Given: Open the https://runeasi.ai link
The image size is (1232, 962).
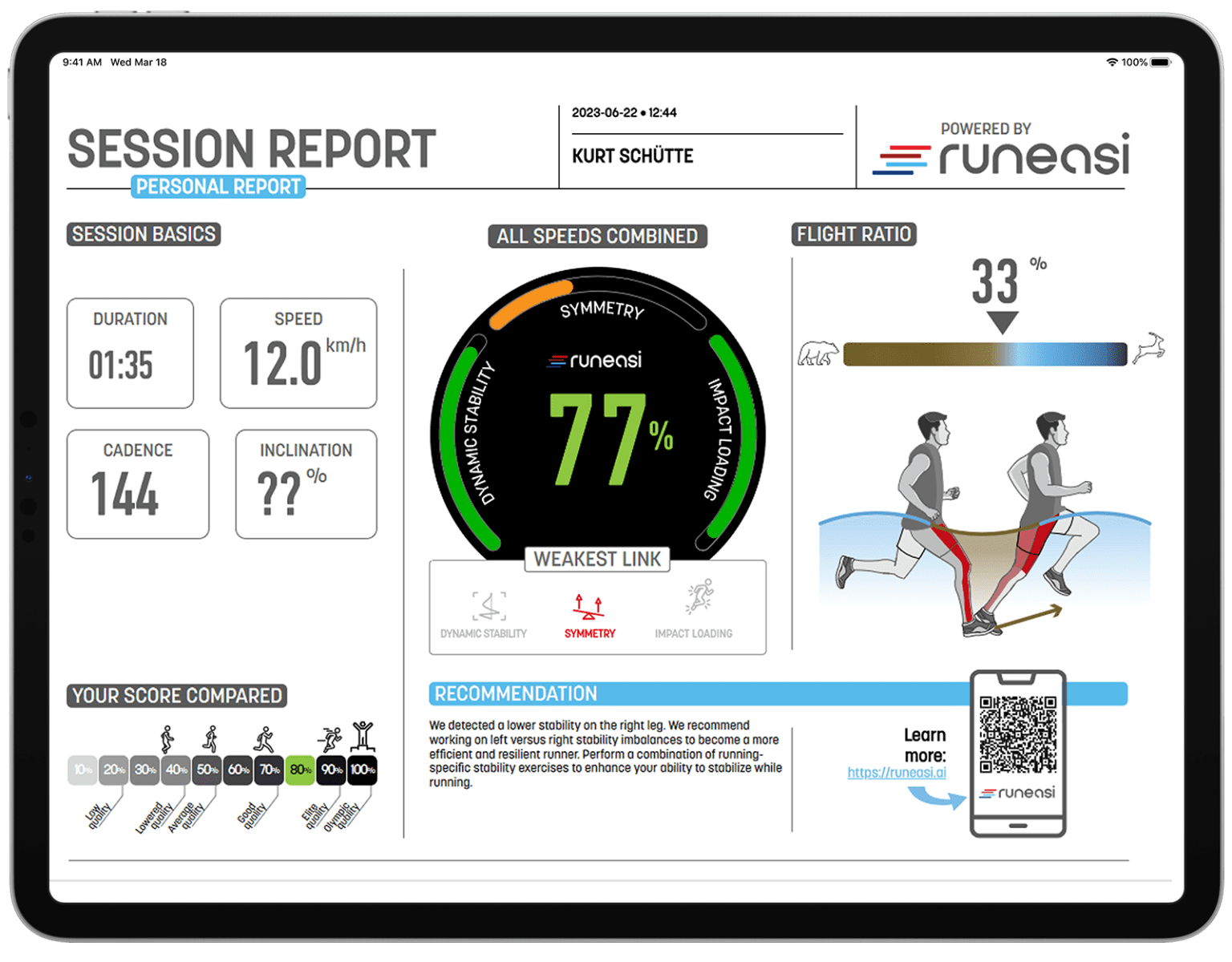Looking at the screenshot, I should coord(897,773).
